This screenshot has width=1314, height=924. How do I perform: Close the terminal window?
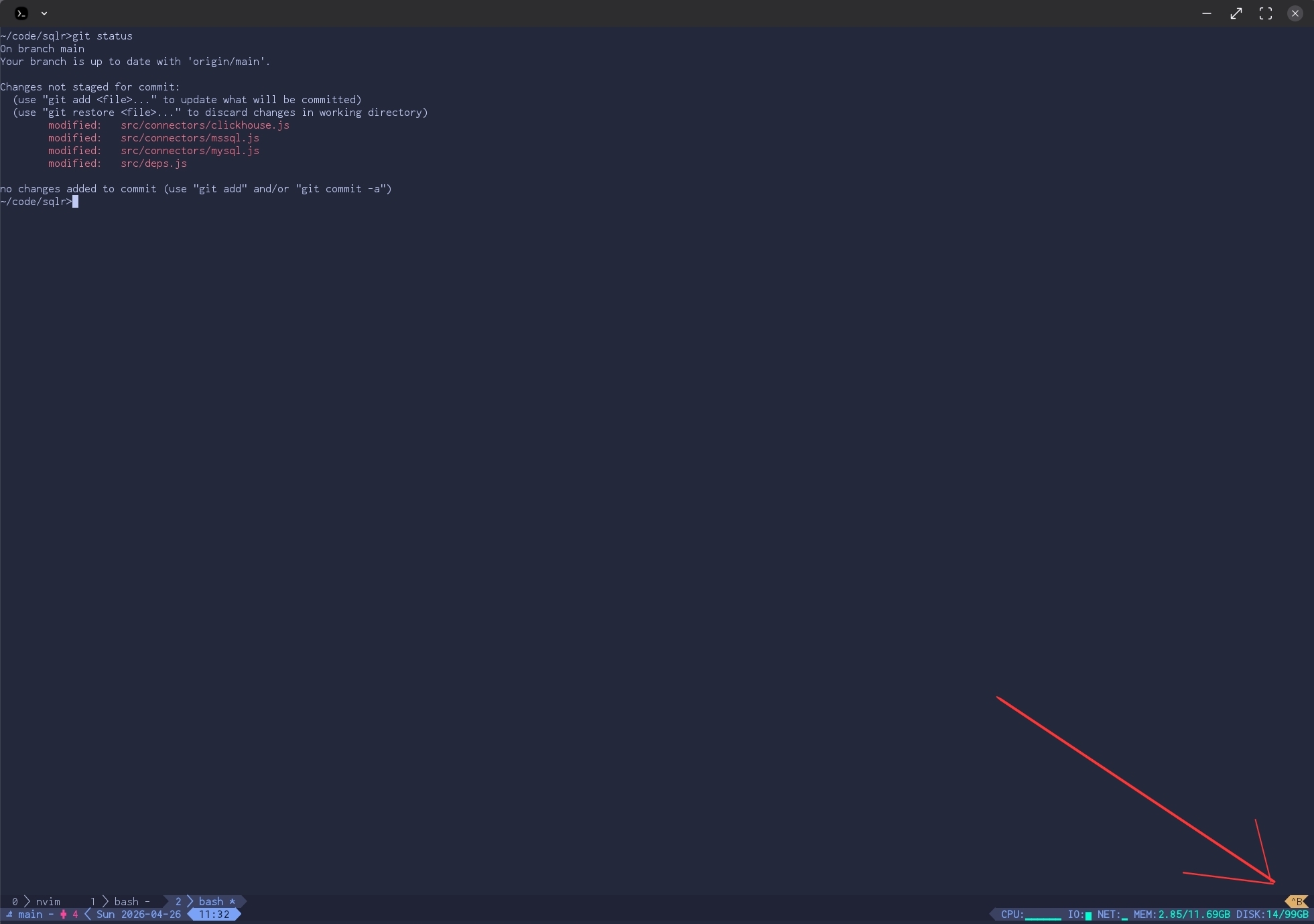pos(1295,13)
